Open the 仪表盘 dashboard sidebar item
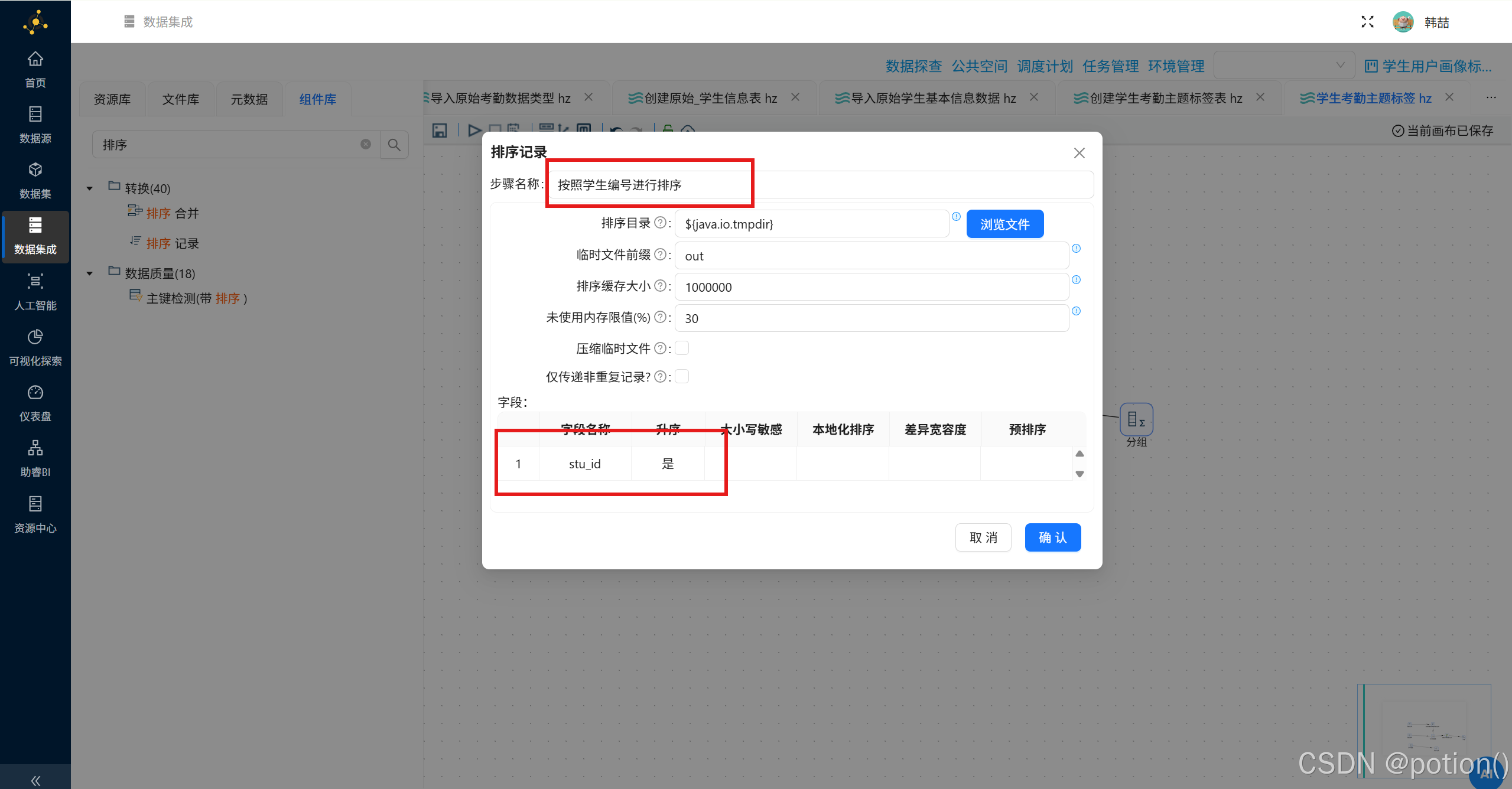The image size is (1512, 789). click(x=35, y=403)
